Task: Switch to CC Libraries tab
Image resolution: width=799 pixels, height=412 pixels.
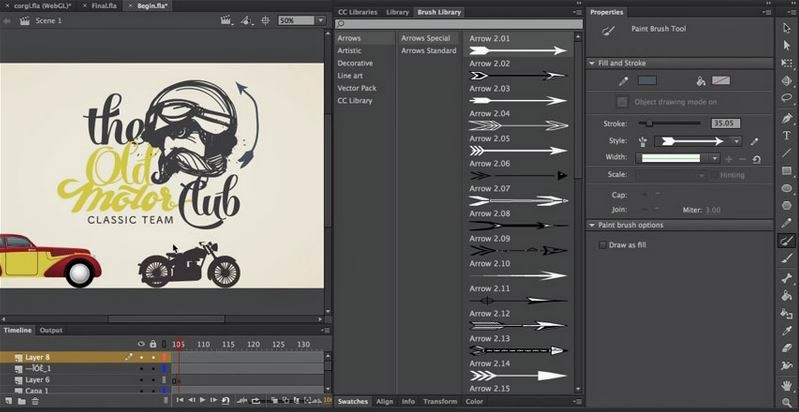Action: (358, 12)
